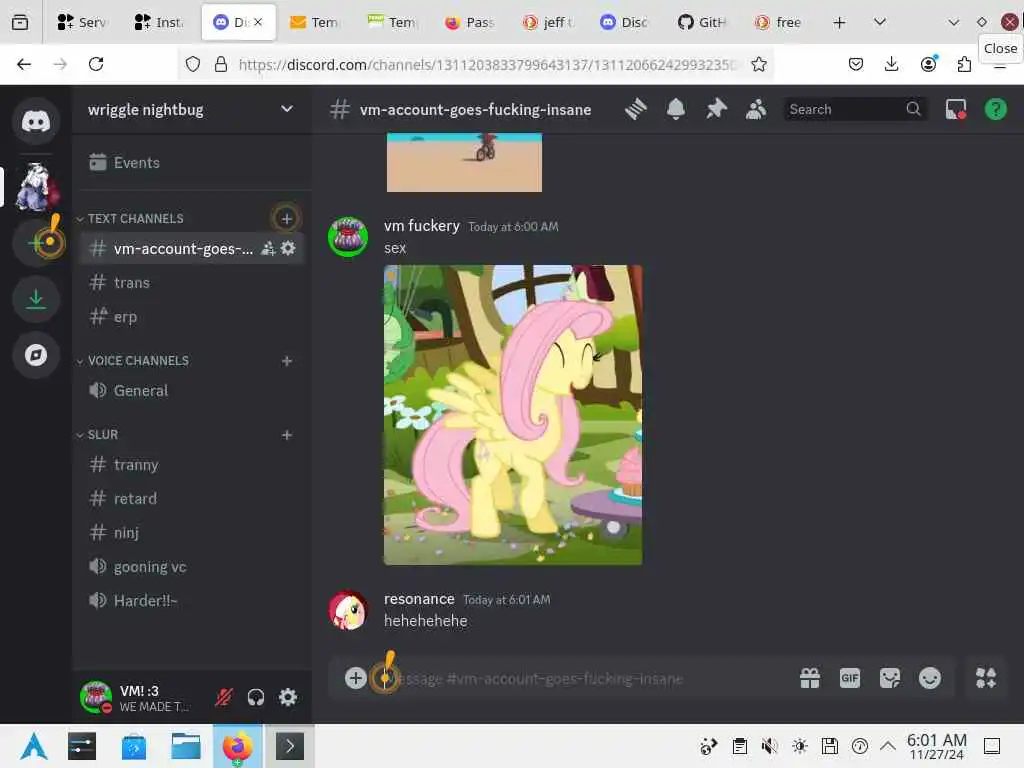Click the message input box
The height and width of the screenshot is (768, 1024).
pos(588,679)
